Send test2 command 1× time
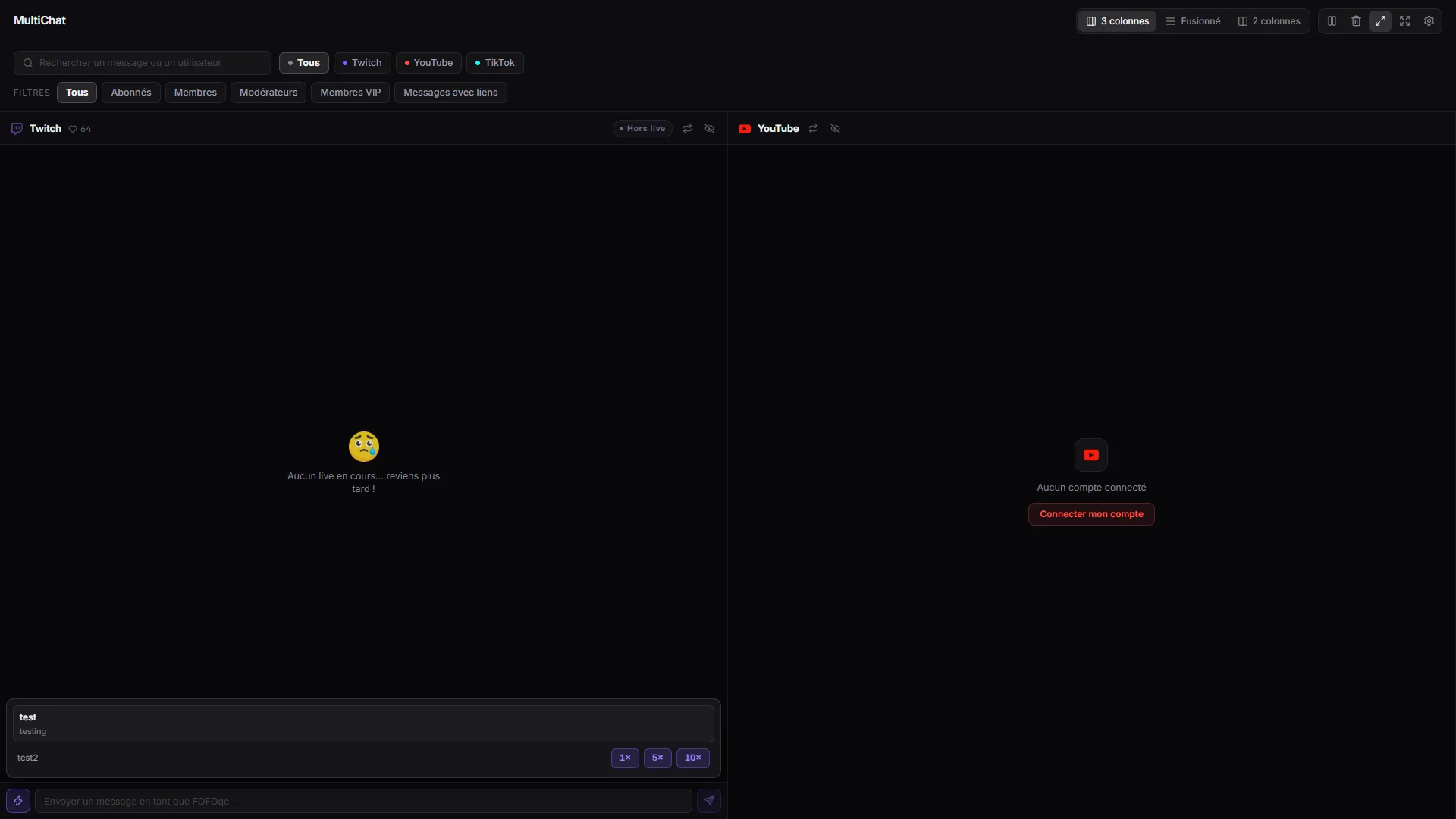Screen dimensions: 1456x819 (x=625, y=758)
